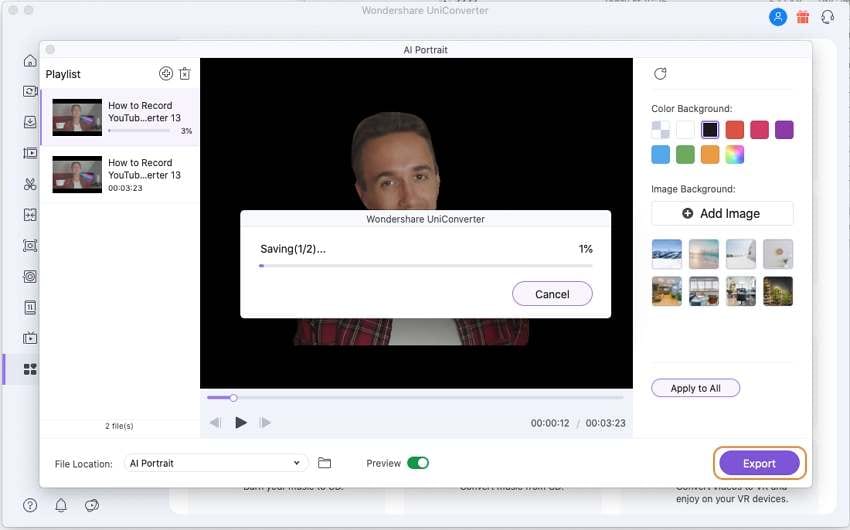Select the purple background swatch
This screenshot has width=850, height=530.
click(784, 130)
